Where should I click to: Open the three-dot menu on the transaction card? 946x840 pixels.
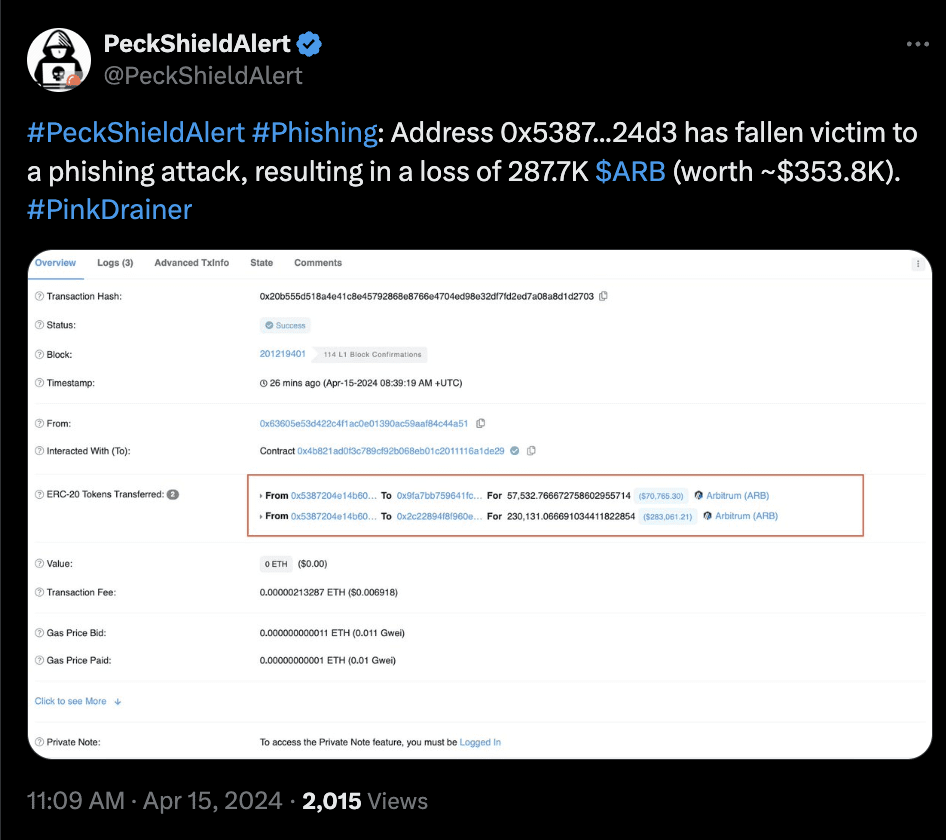(x=917, y=262)
